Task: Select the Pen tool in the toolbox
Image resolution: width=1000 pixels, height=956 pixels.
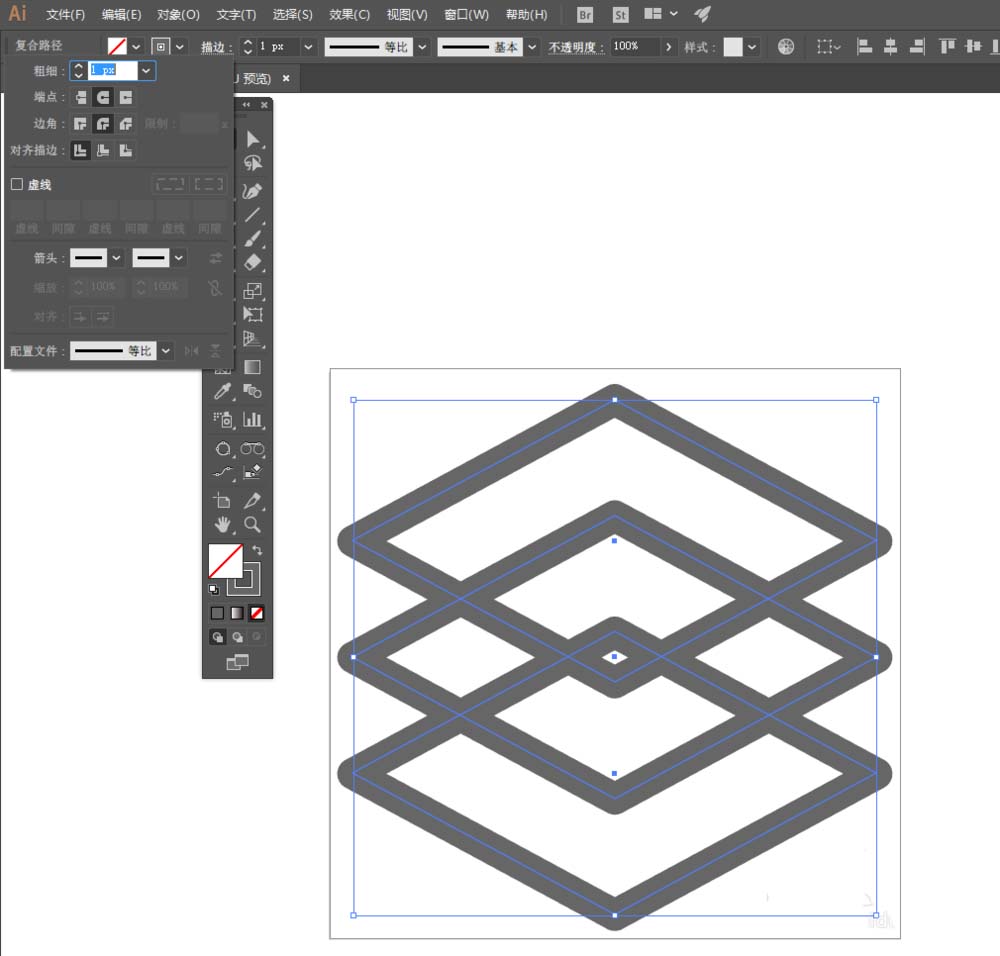Action: (x=253, y=190)
